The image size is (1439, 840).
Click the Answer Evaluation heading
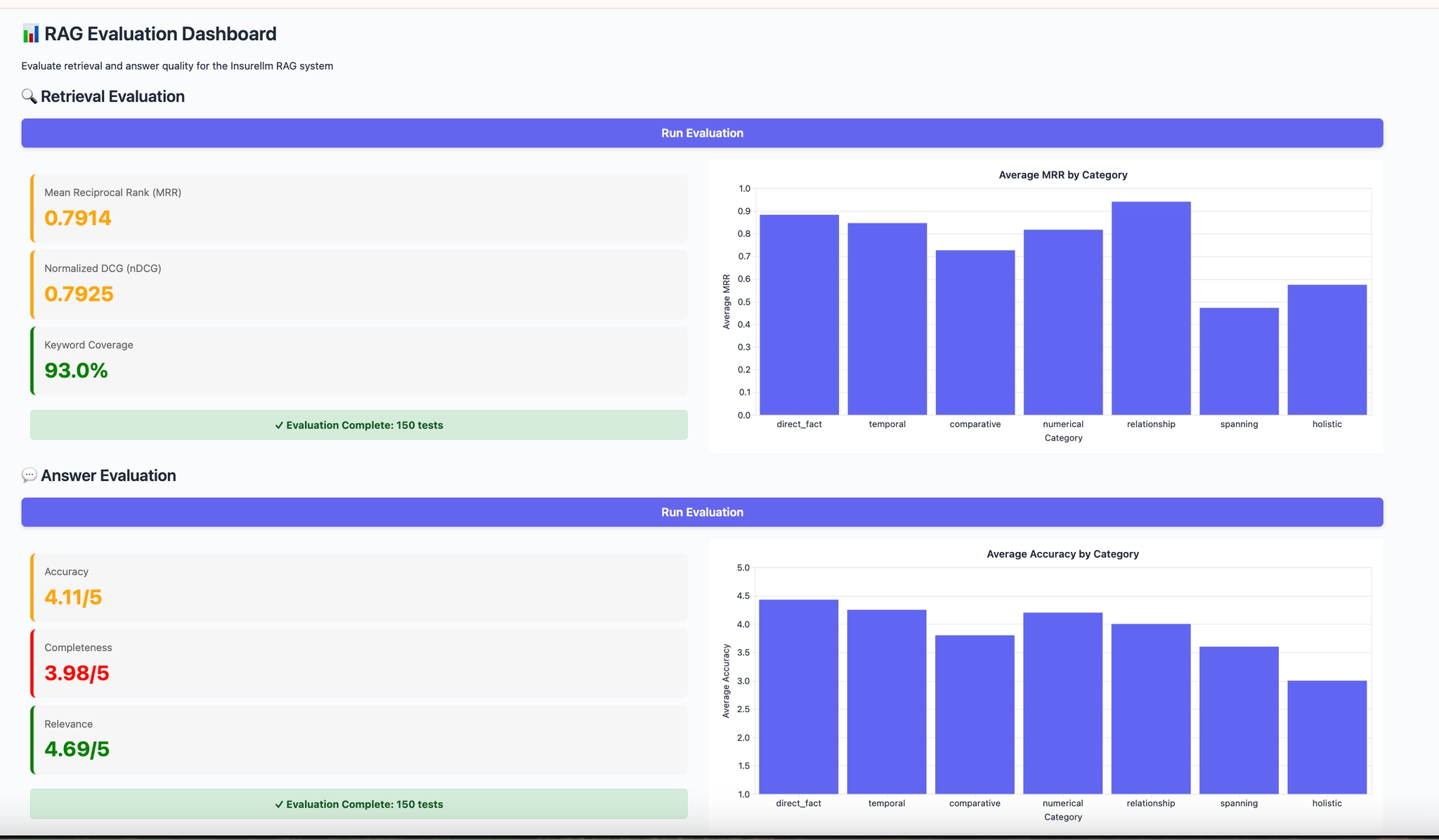(x=108, y=475)
